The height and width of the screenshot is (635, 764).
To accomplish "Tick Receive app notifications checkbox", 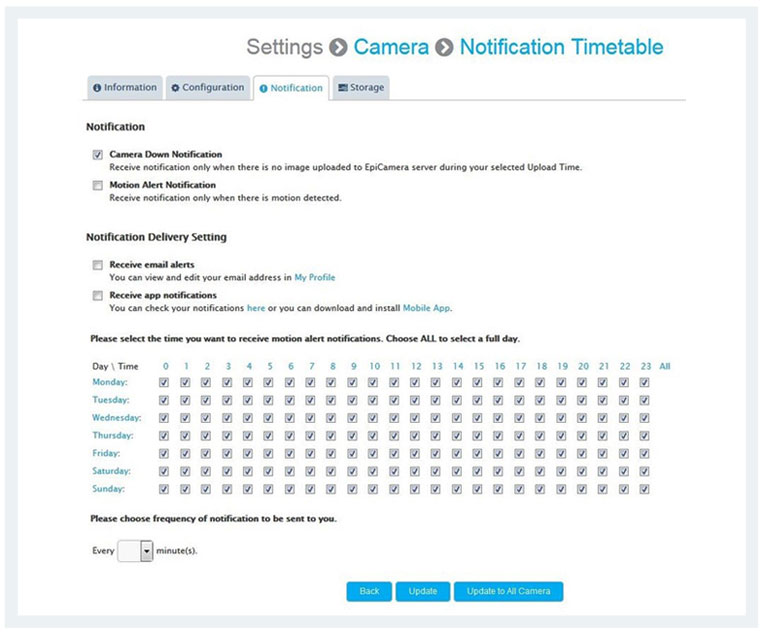I will 98,296.
